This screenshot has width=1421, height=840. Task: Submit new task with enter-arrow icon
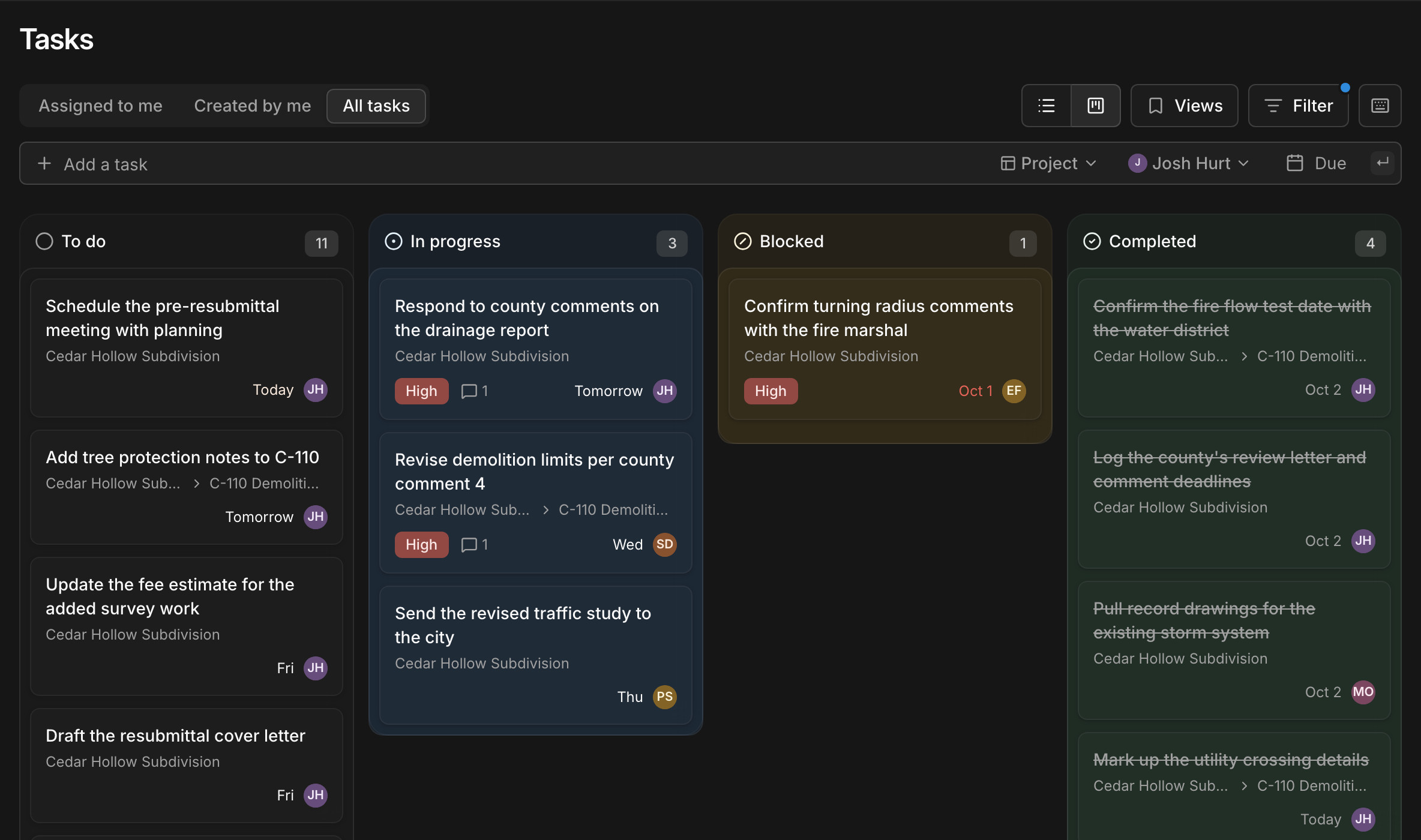tap(1383, 163)
